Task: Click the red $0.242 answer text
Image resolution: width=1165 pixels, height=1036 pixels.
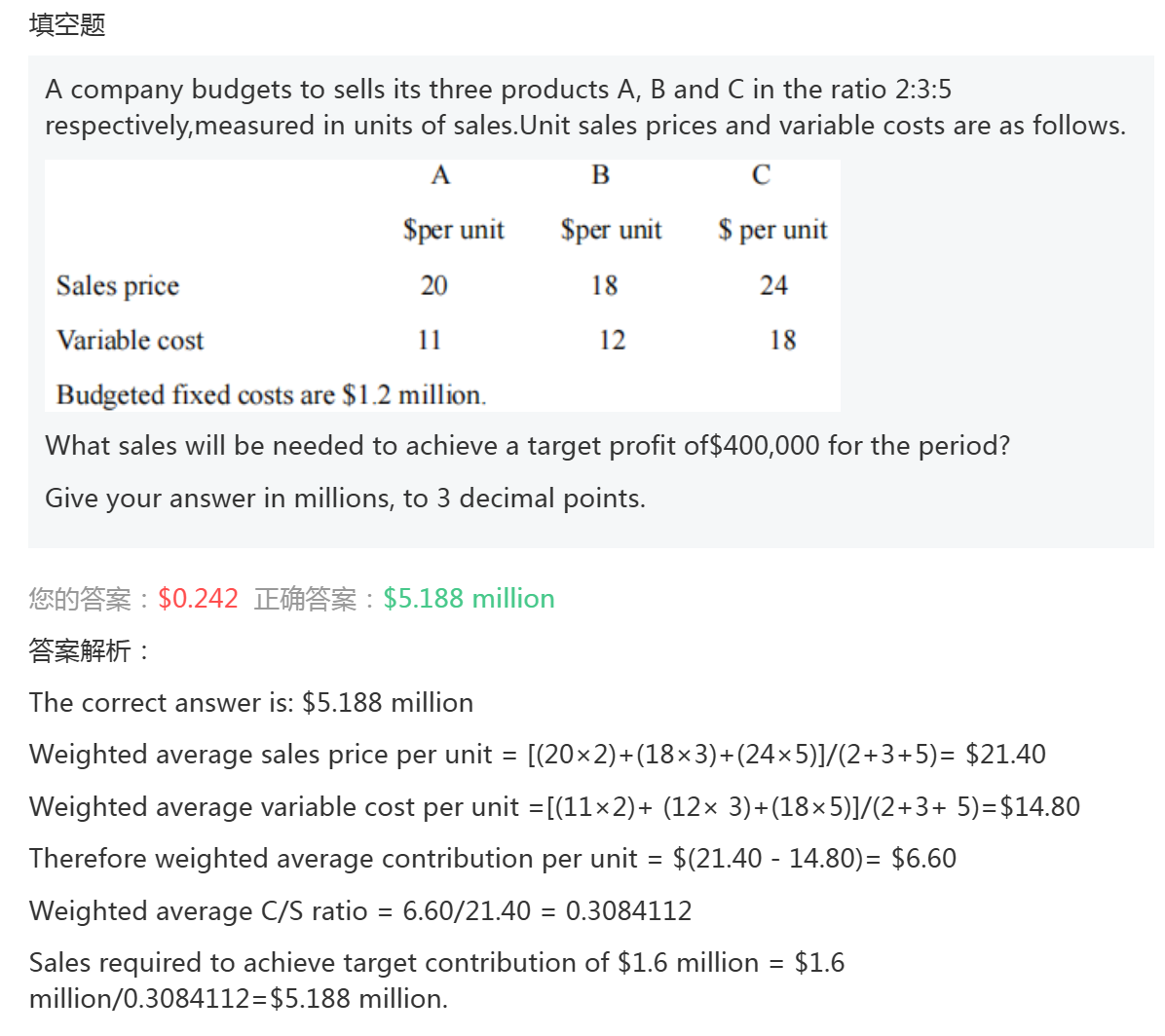Action: 198,598
